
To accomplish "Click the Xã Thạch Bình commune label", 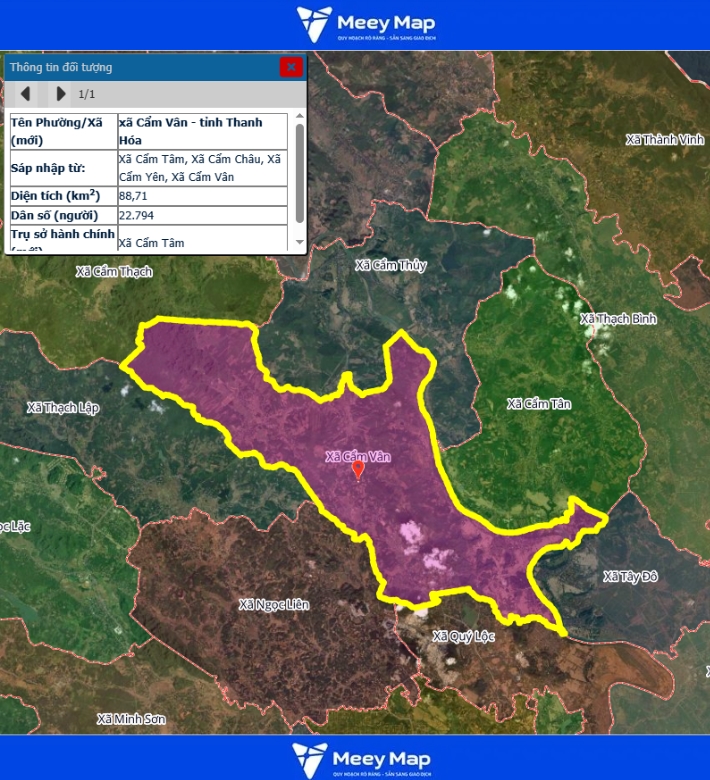I will (x=618, y=319).
